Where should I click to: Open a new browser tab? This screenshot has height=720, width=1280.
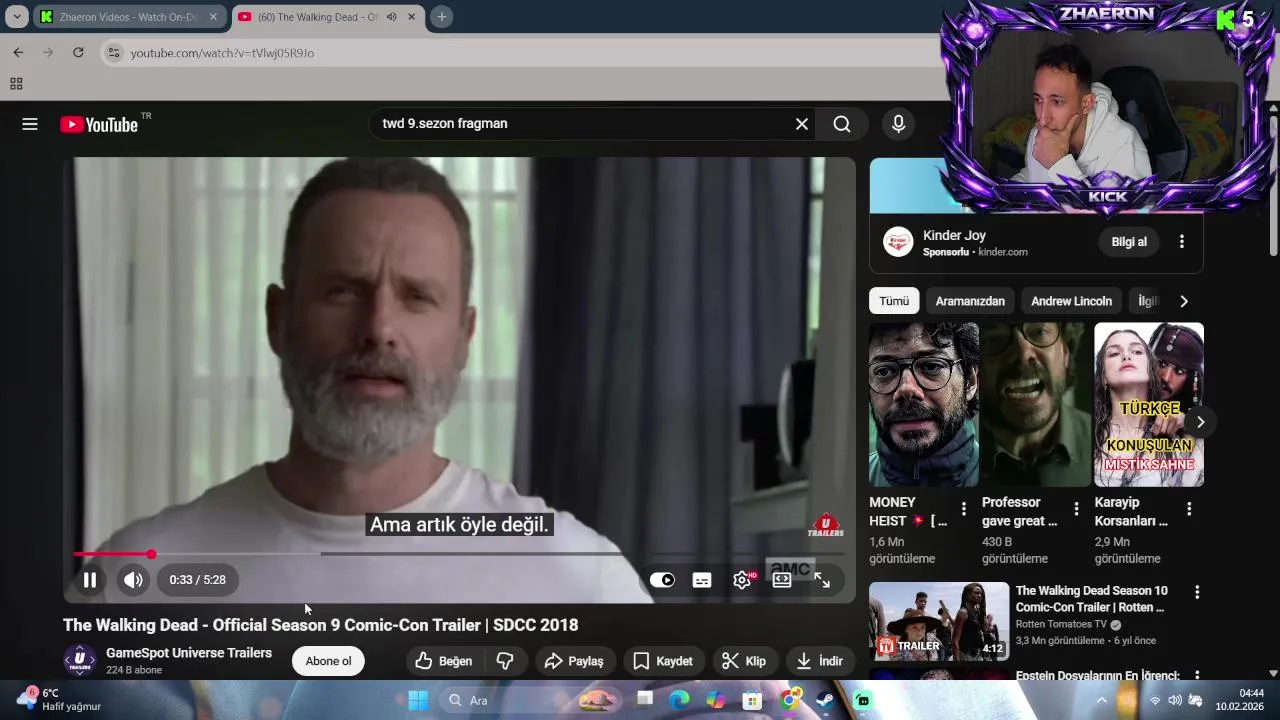[x=441, y=17]
